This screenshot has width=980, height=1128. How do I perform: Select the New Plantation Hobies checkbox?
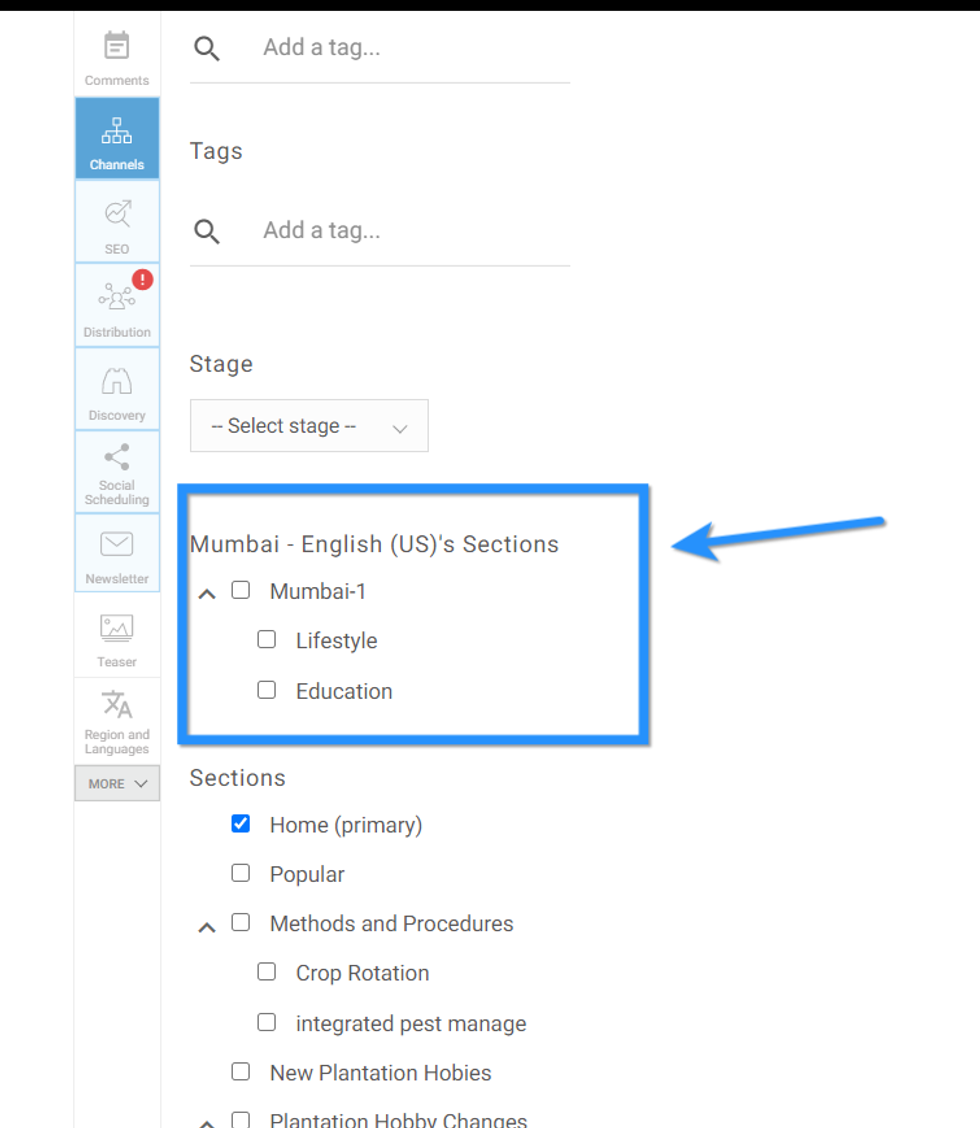coord(241,1072)
